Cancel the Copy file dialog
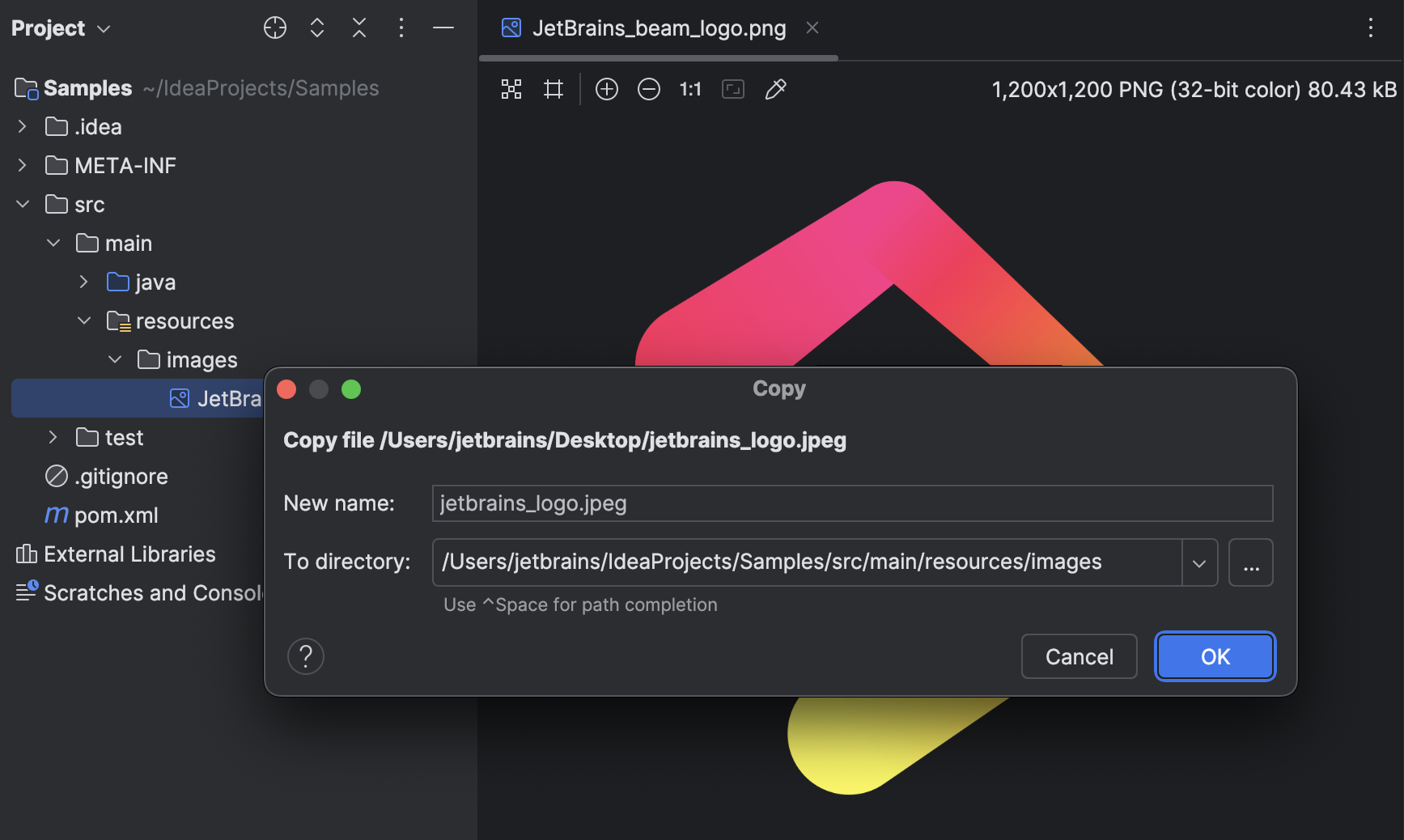The image size is (1404, 840). point(1079,656)
